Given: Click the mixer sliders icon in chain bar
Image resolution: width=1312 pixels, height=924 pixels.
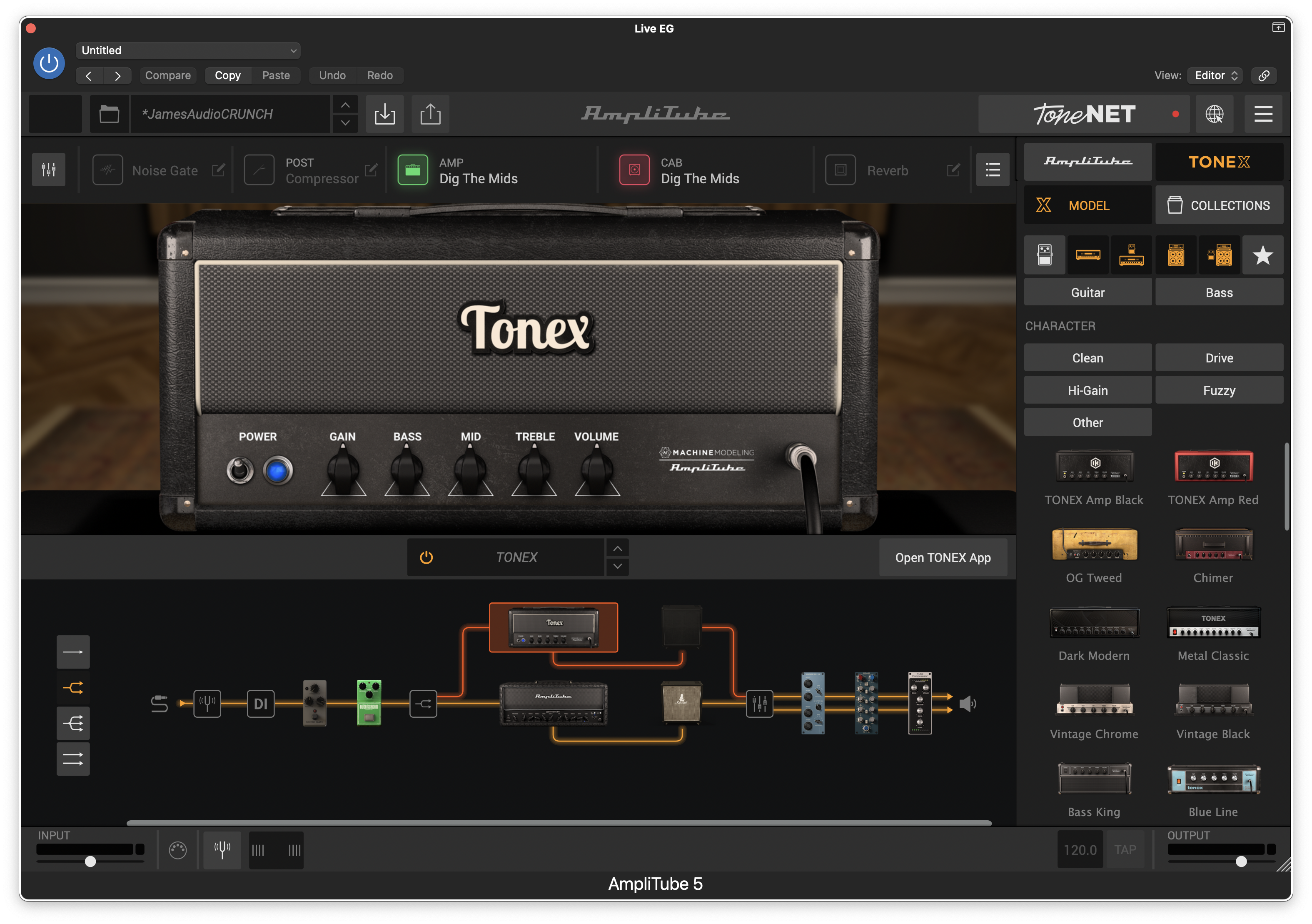Looking at the screenshot, I should [49, 170].
